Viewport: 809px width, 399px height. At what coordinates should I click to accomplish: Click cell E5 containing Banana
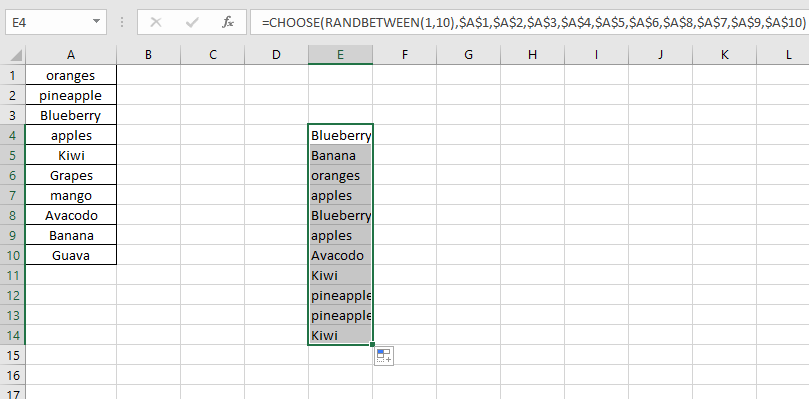pos(340,155)
